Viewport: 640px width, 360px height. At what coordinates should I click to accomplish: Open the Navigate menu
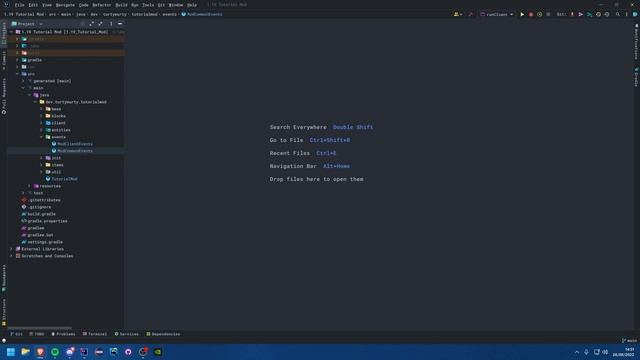point(65,5)
